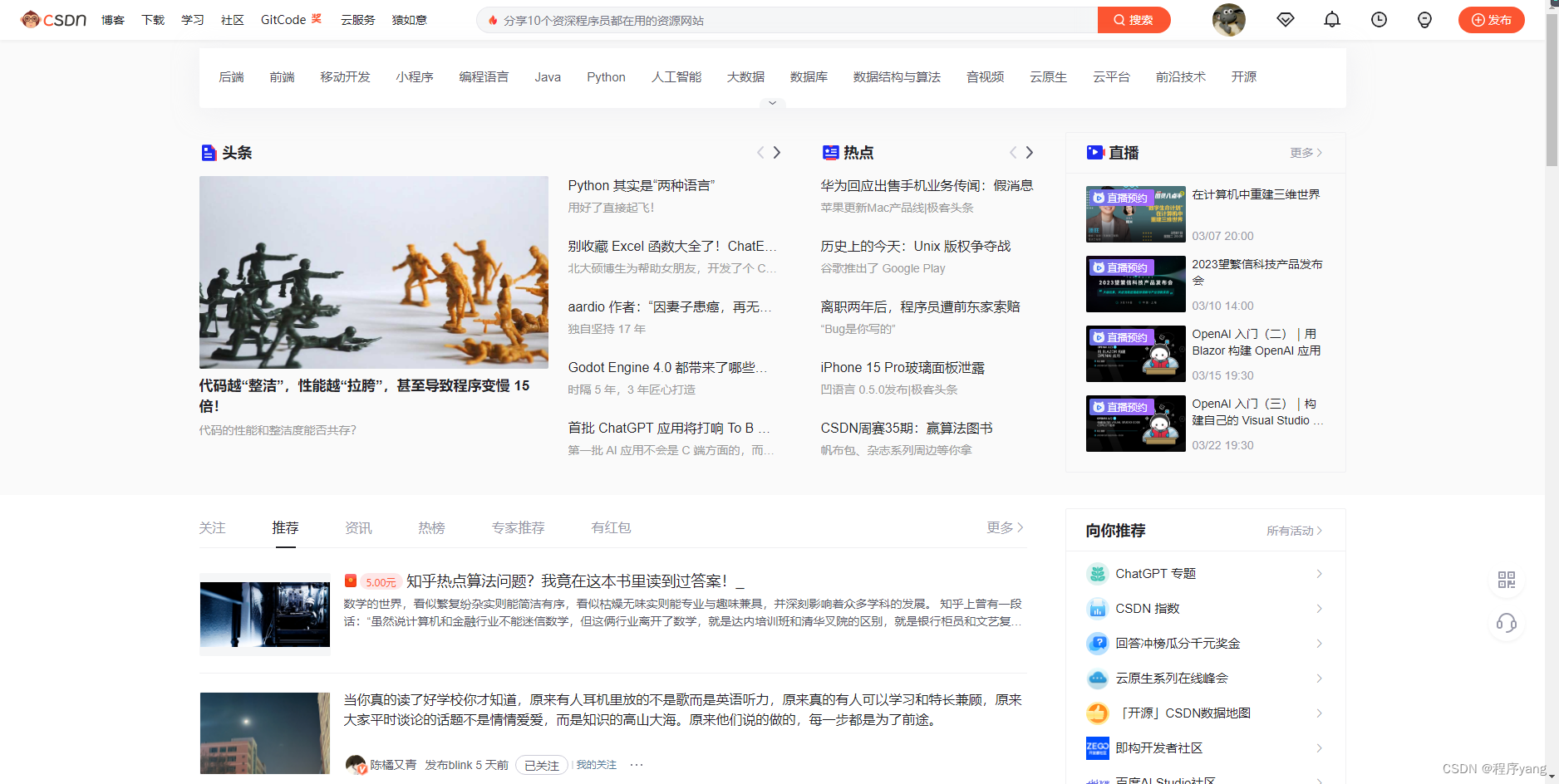
Task: Open the GitCode top menu item
Action: (x=291, y=20)
